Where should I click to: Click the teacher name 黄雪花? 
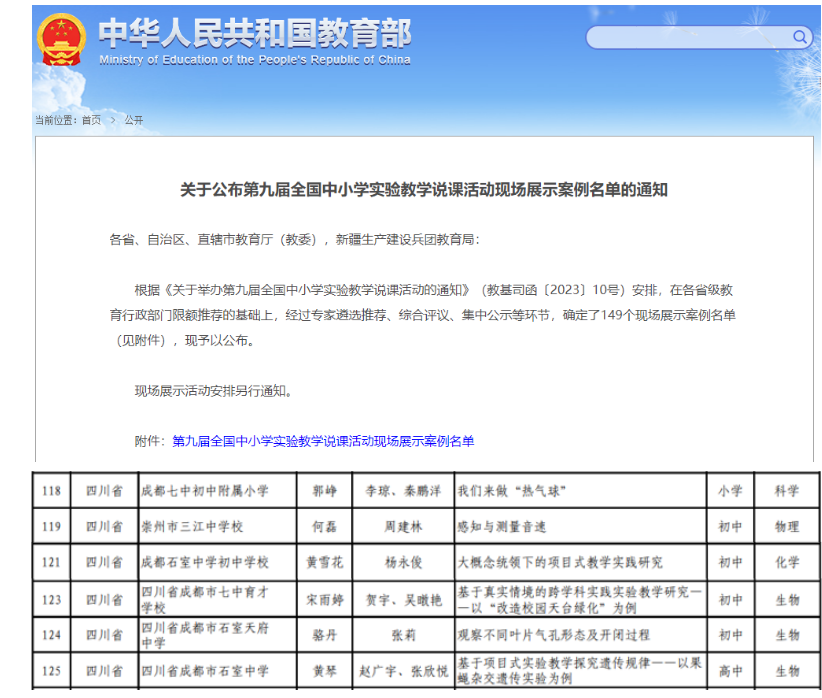(x=324, y=562)
